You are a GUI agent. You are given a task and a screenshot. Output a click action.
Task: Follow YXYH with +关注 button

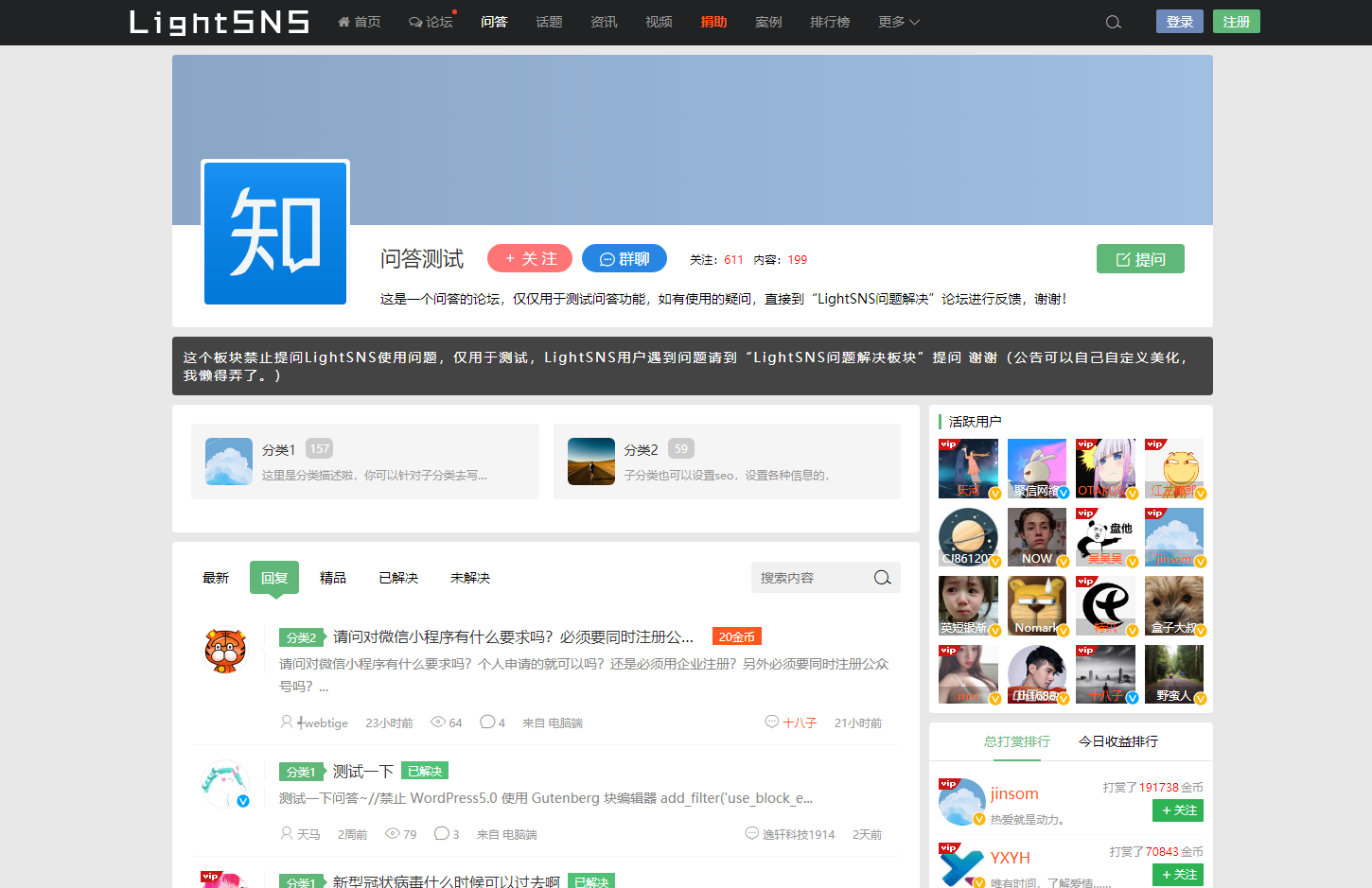pos(1178,875)
